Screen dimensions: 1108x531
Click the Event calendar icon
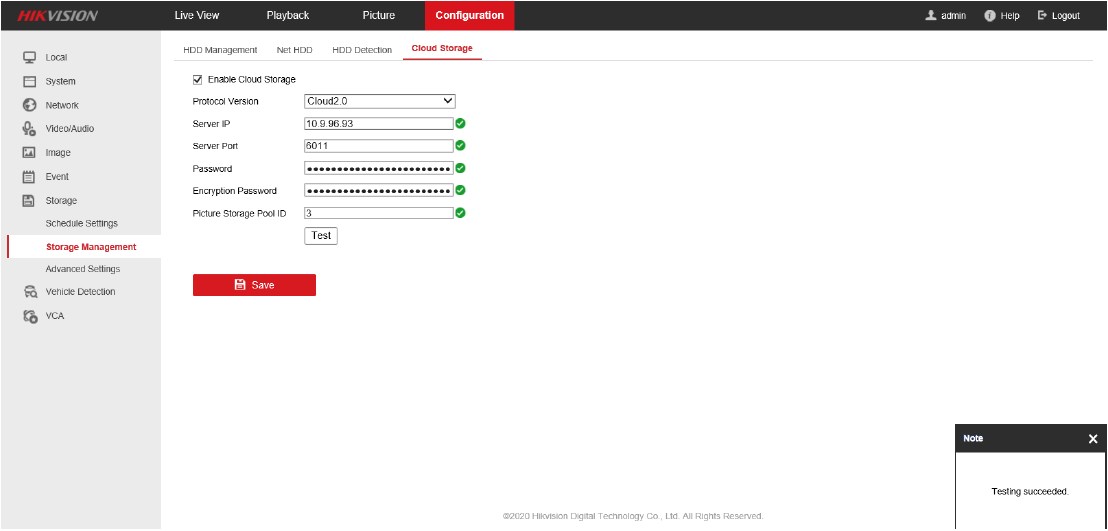tap(30, 177)
